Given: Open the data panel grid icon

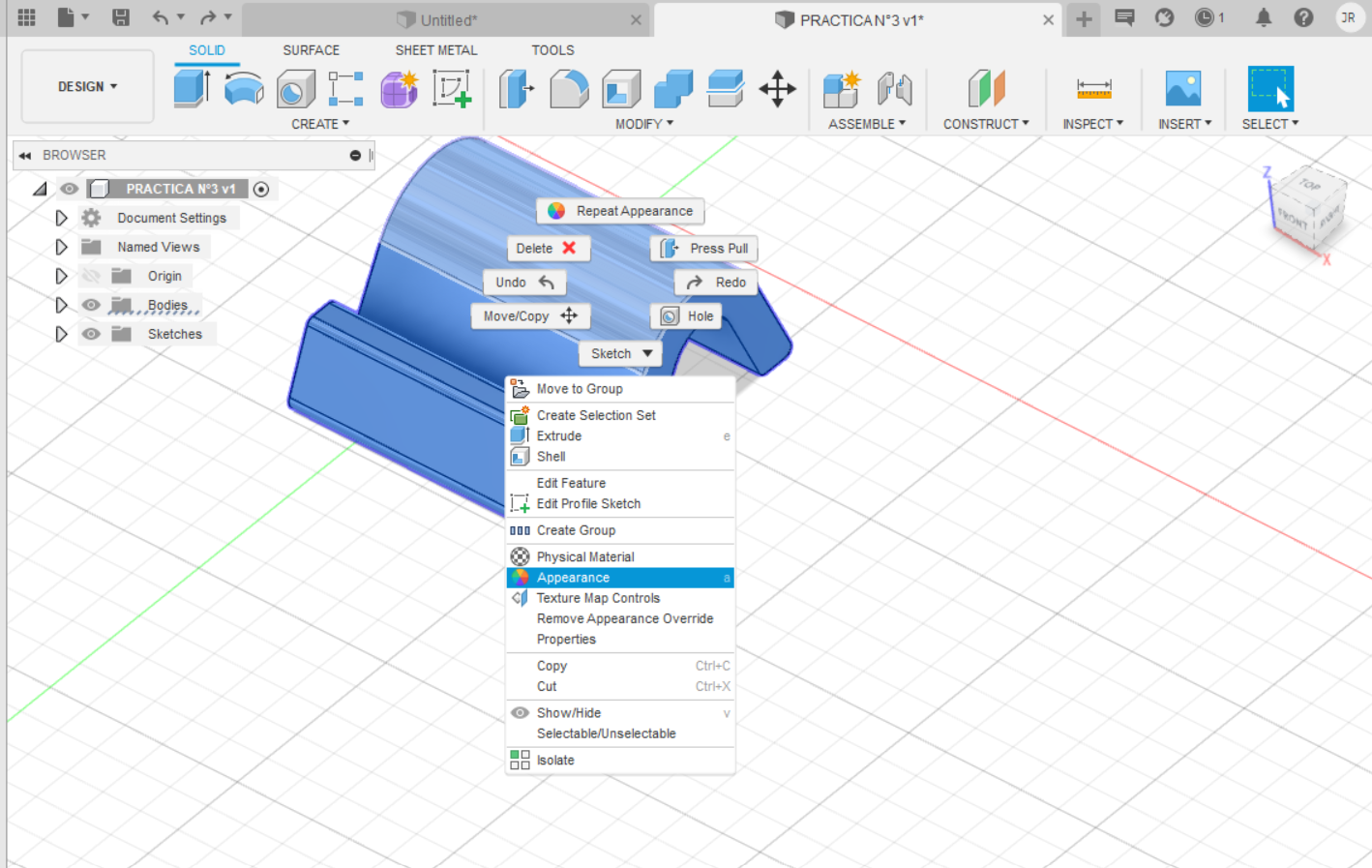Looking at the screenshot, I should tap(27, 17).
